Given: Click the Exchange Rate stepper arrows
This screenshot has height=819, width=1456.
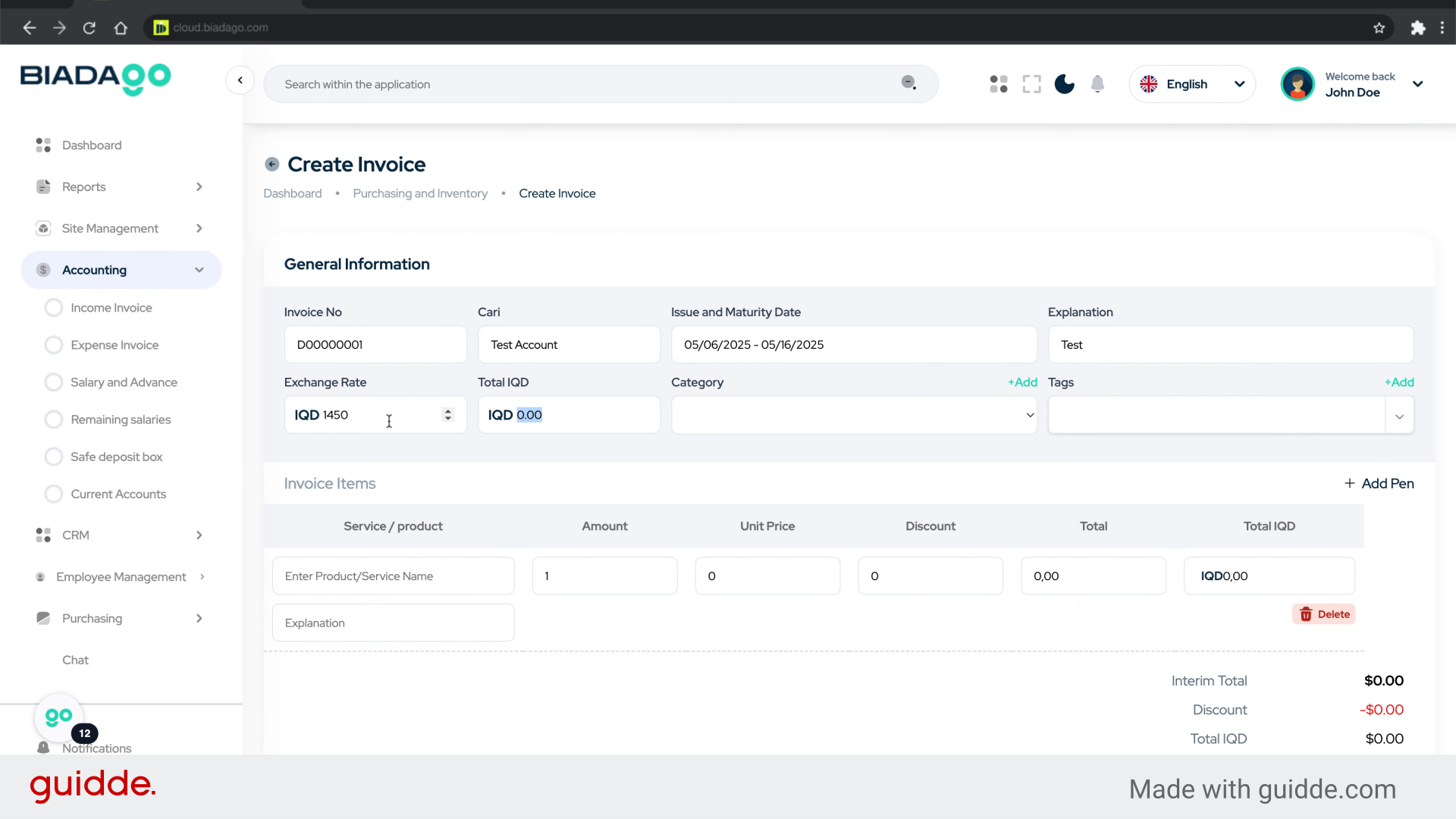Looking at the screenshot, I should pyautogui.click(x=448, y=415).
